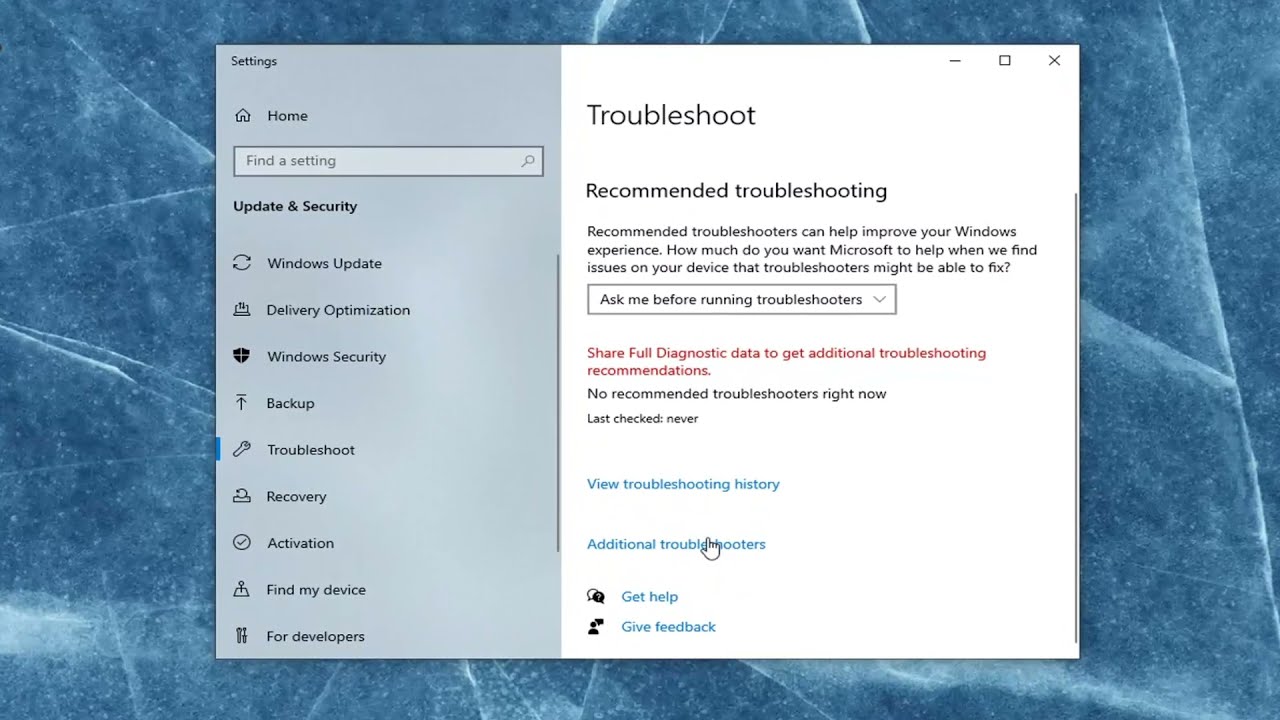
Task: Click the Find a setting search box
Action: pos(388,161)
